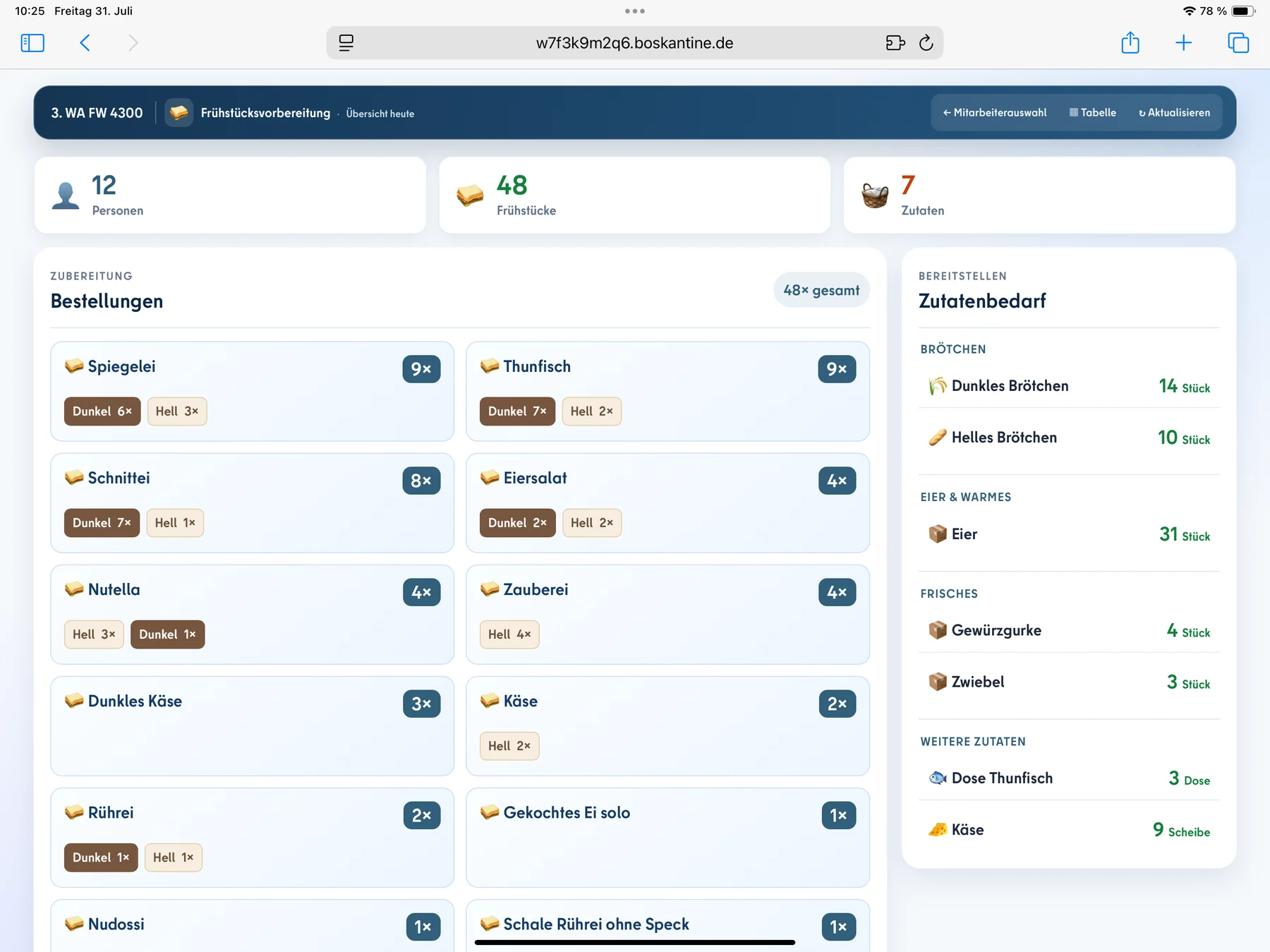Click the Spiegelei Dunkel 6× chip
Image resolution: width=1270 pixels, height=952 pixels.
[x=102, y=411]
